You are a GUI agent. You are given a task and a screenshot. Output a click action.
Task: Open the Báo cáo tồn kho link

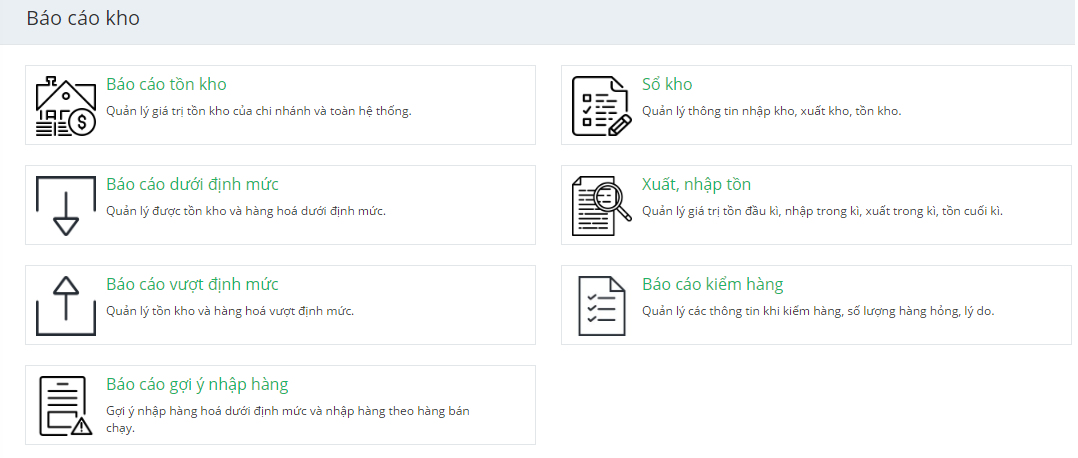point(166,85)
